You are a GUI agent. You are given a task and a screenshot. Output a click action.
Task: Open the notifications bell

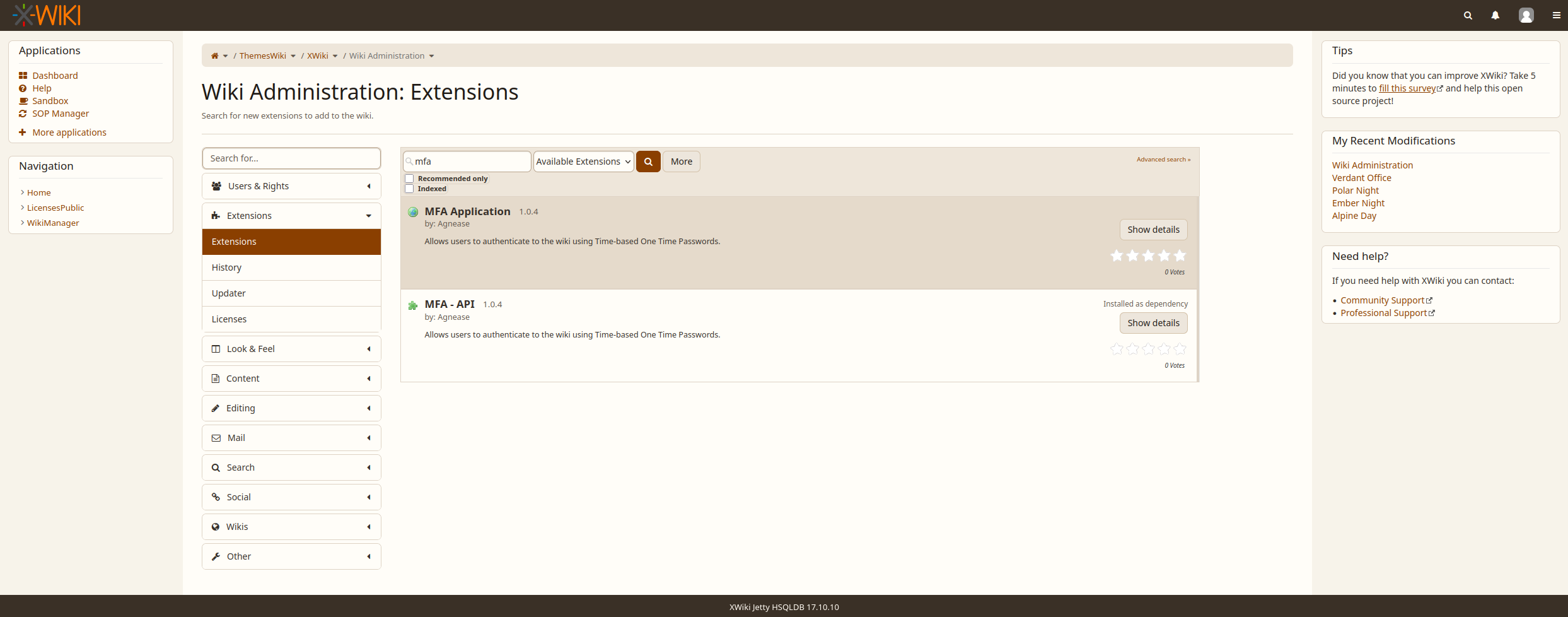pyautogui.click(x=1495, y=15)
